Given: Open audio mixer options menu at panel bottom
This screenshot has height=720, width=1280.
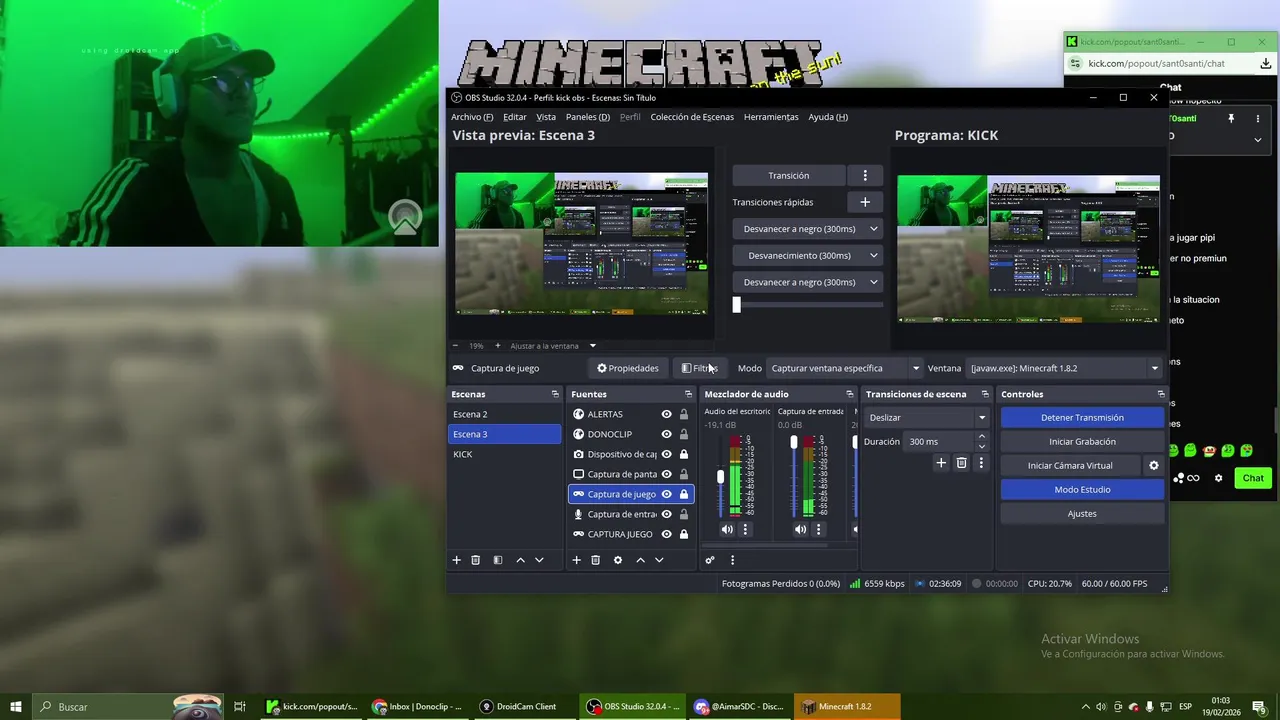Looking at the screenshot, I should (x=732, y=560).
